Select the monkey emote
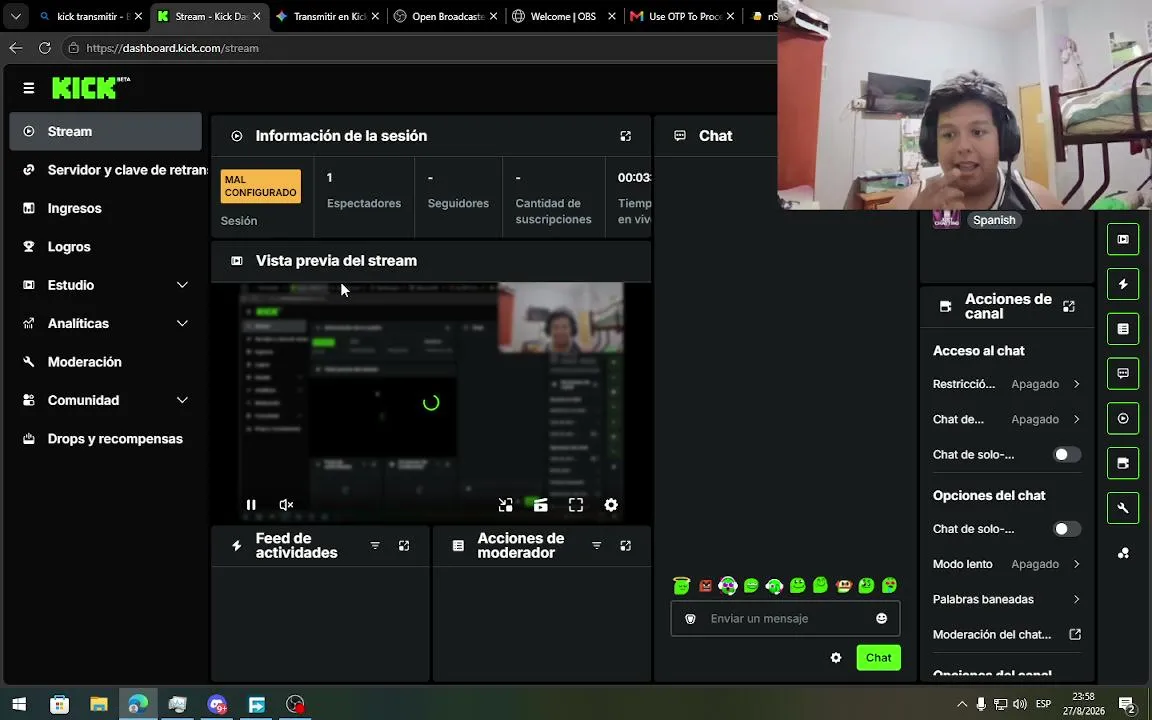The height and width of the screenshot is (720, 1152). (843, 586)
